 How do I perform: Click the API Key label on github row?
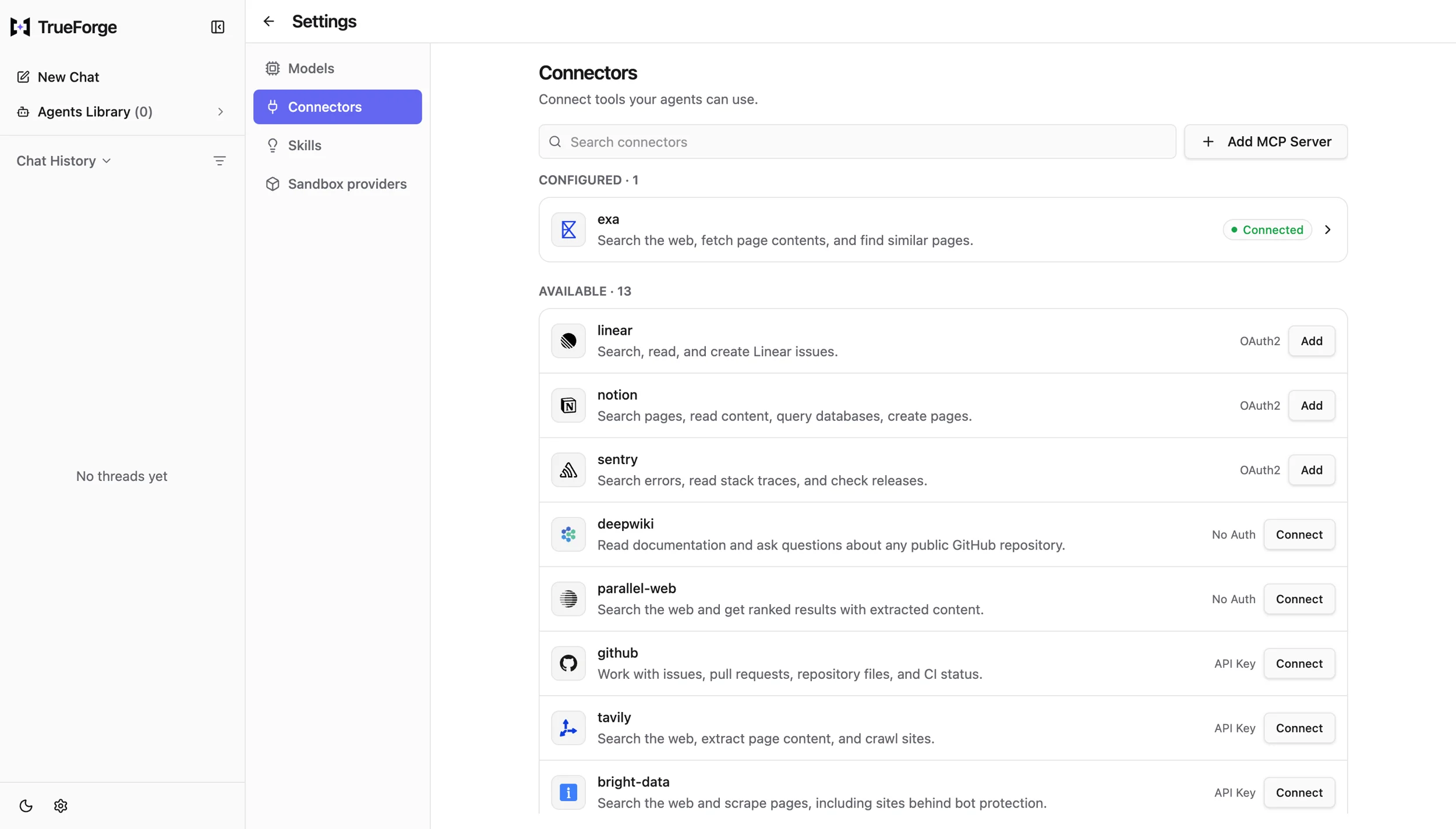click(1235, 663)
